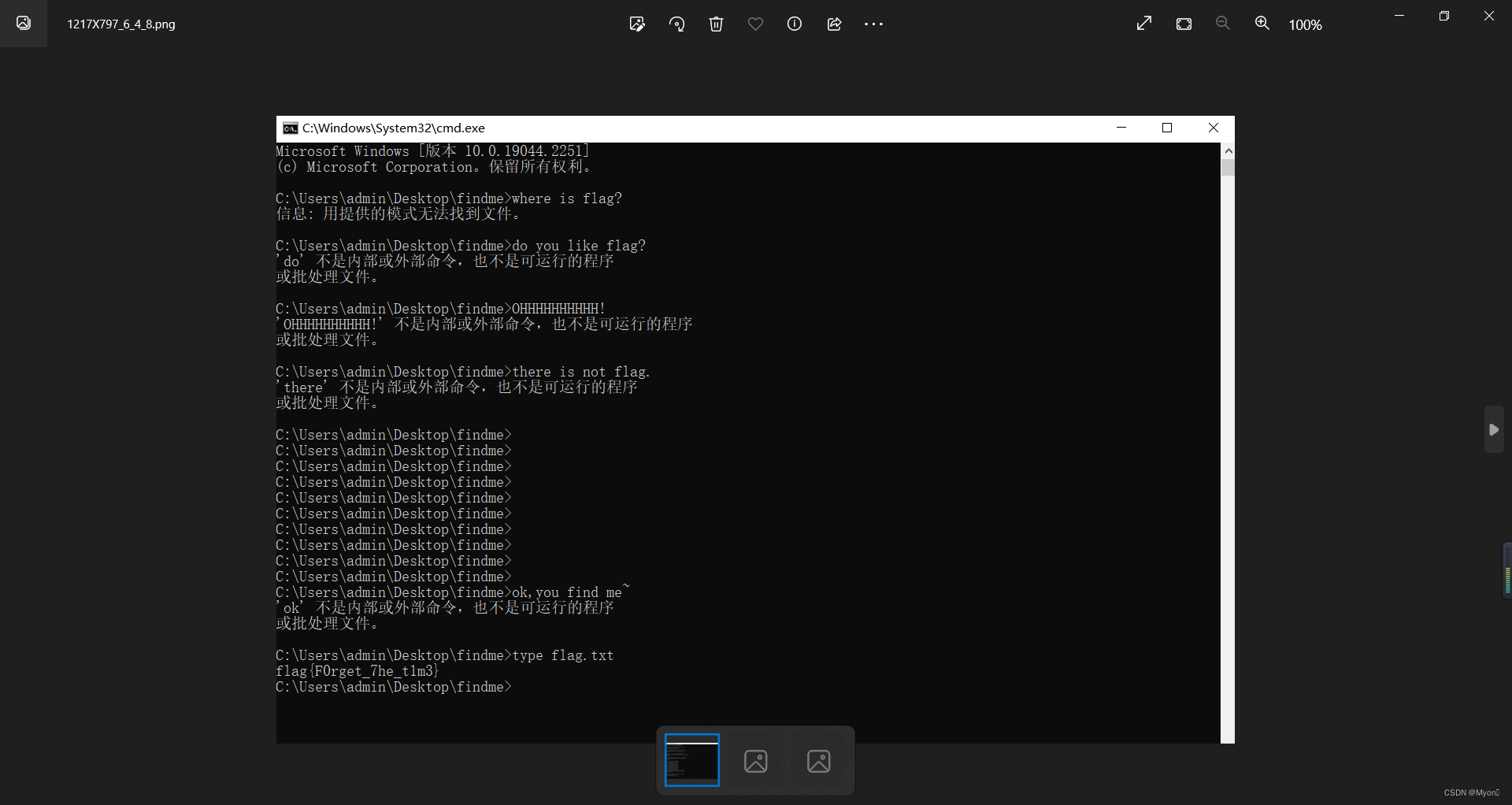Viewport: 1512px width, 805px height.
Task: Click the file name 1217X797_6_4_8.png
Action: [x=121, y=24]
